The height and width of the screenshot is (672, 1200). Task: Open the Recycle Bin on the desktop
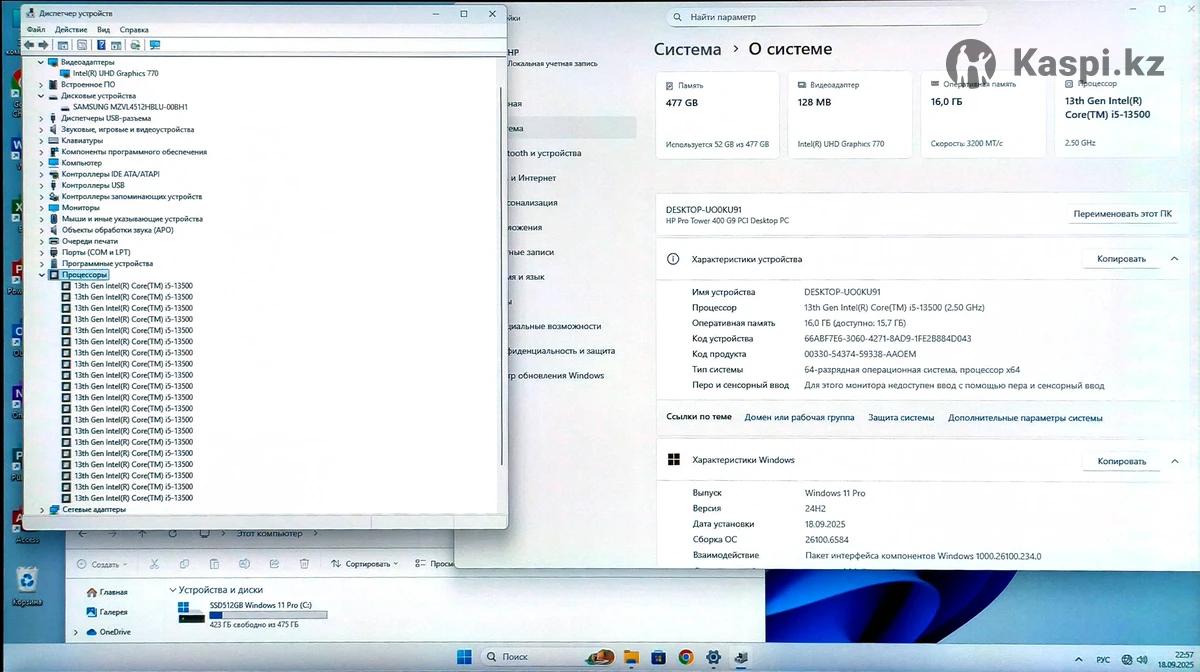27,582
